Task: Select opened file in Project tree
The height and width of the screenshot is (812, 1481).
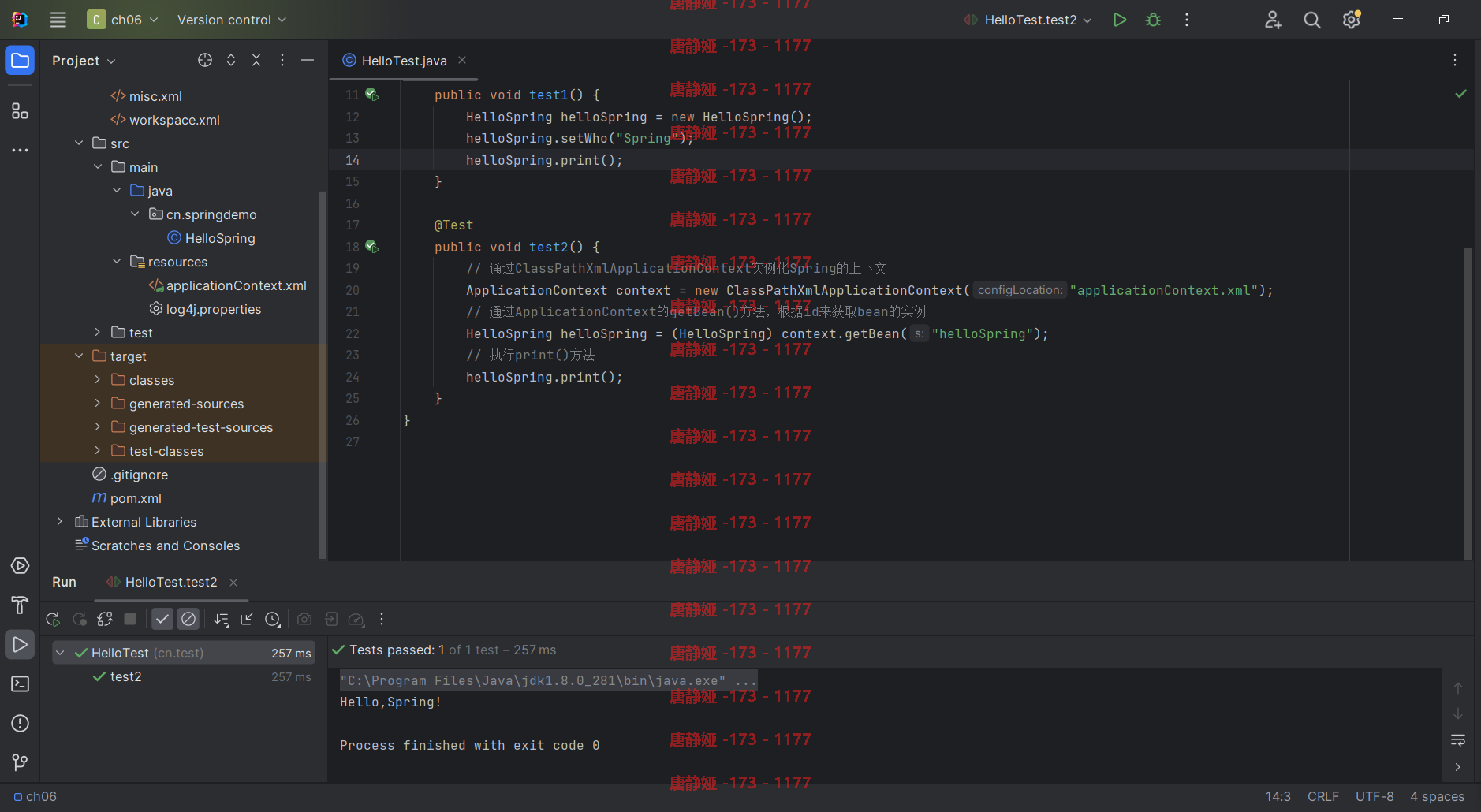Action: coord(205,60)
